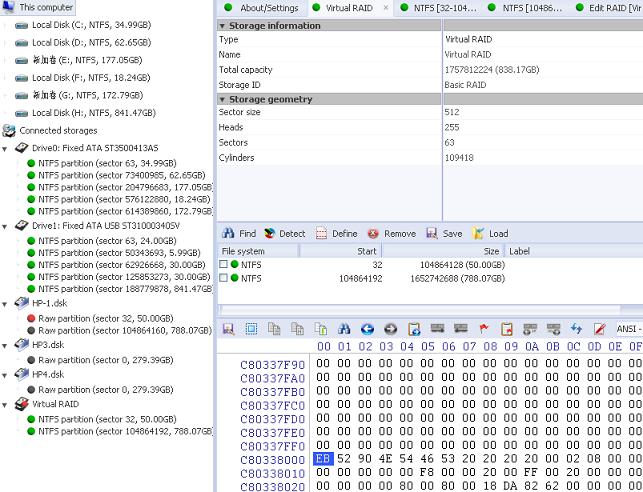Click the Cylinders value 109418
The width and height of the screenshot is (643, 492).
(x=459, y=158)
